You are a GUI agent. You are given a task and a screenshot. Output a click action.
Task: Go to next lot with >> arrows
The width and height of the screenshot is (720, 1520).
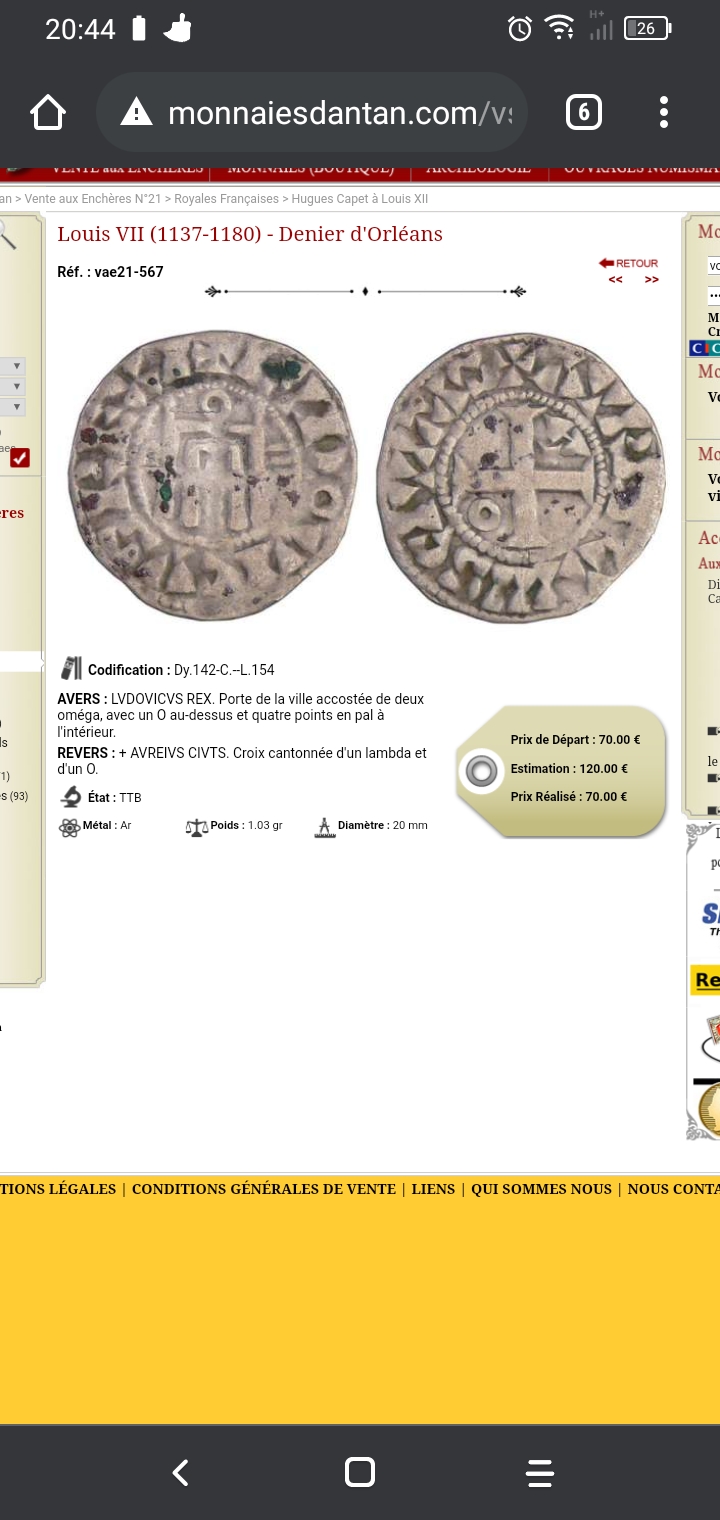652,280
